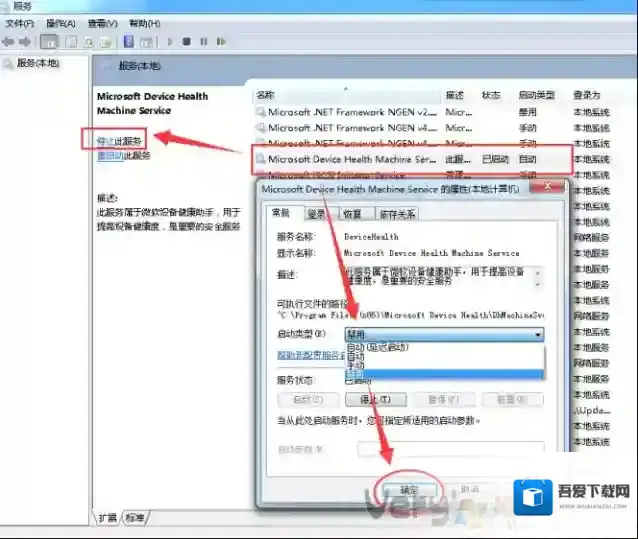Choose 自动 in the startup type list
Viewport: 638px width, 539px height.
tap(444, 356)
